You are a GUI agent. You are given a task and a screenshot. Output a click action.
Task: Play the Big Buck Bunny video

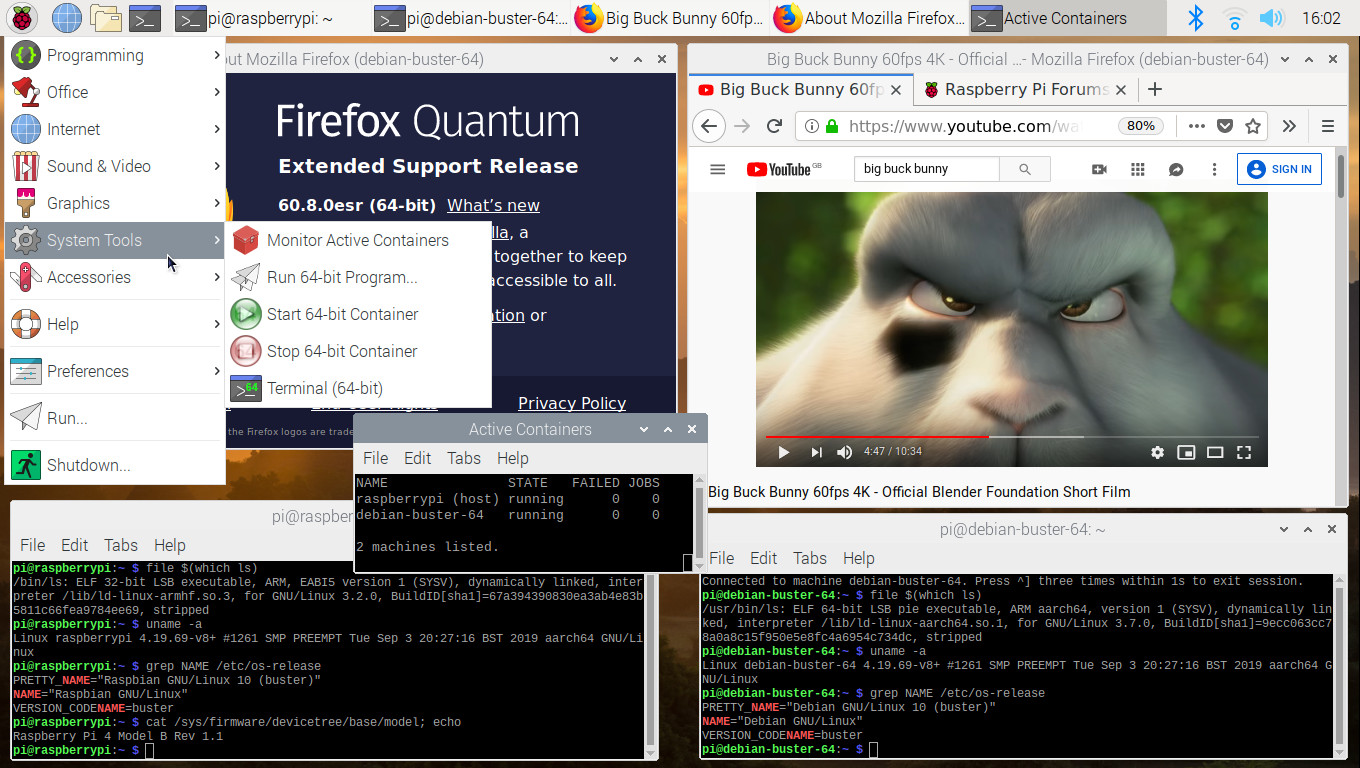click(783, 452)
